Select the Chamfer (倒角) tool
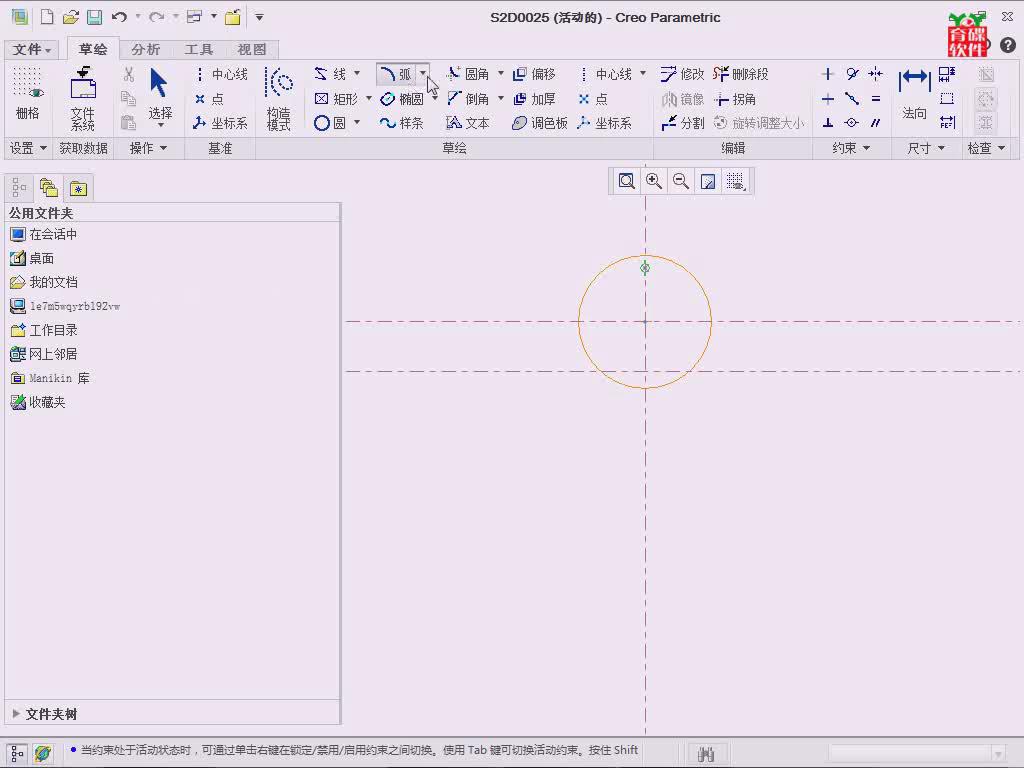1024x768 pixels. coord(468,99)
